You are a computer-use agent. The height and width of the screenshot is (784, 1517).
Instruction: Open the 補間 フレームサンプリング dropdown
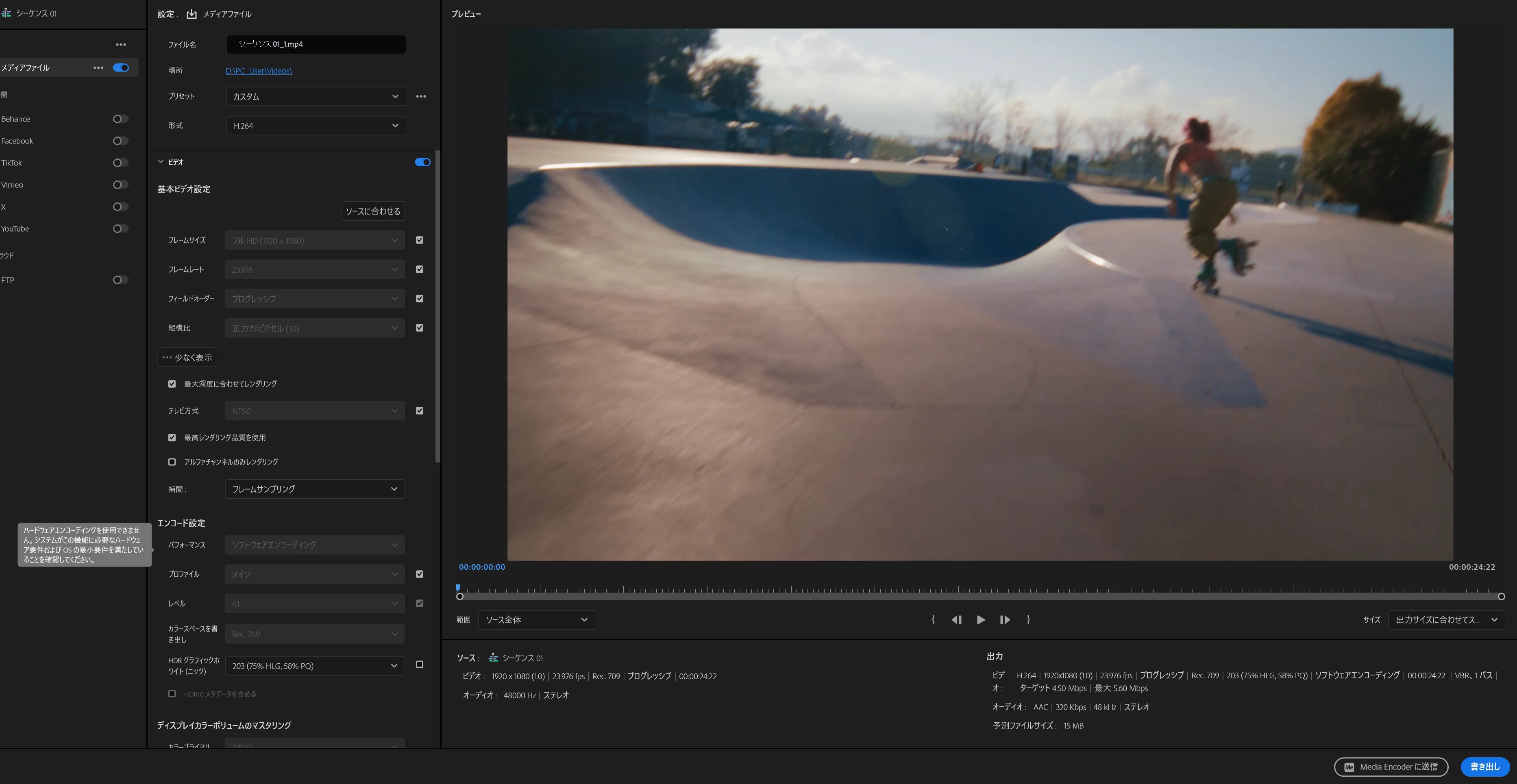point(314,489)
